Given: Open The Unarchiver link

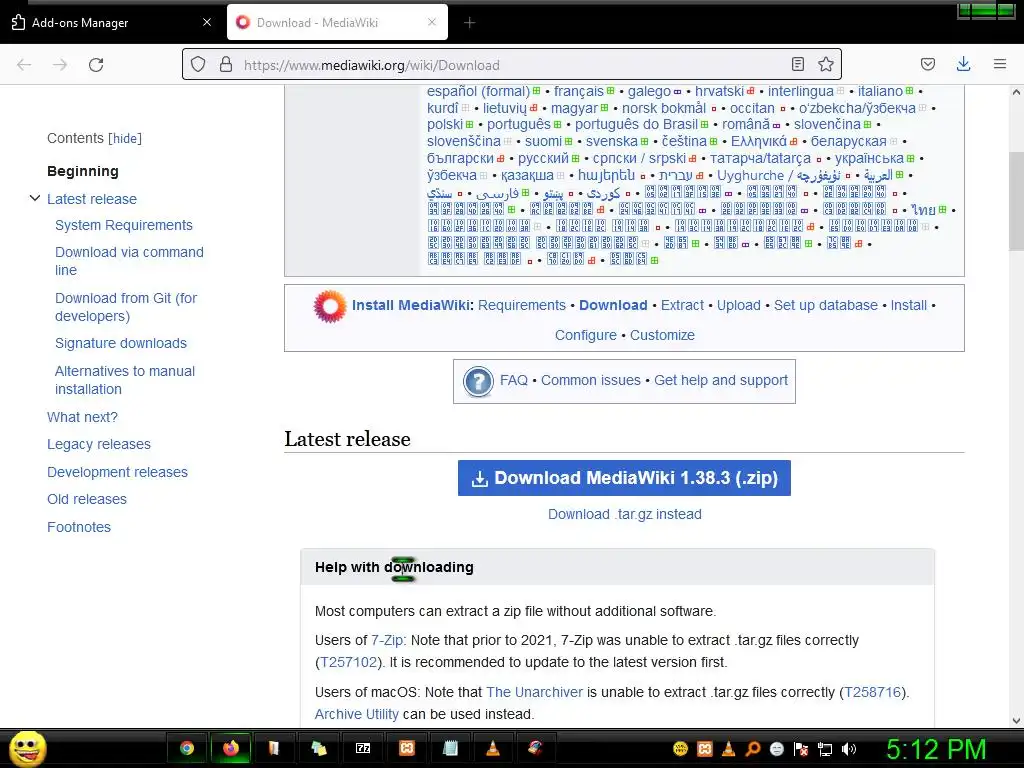Looking at the screenshot, I should [534, 692].
